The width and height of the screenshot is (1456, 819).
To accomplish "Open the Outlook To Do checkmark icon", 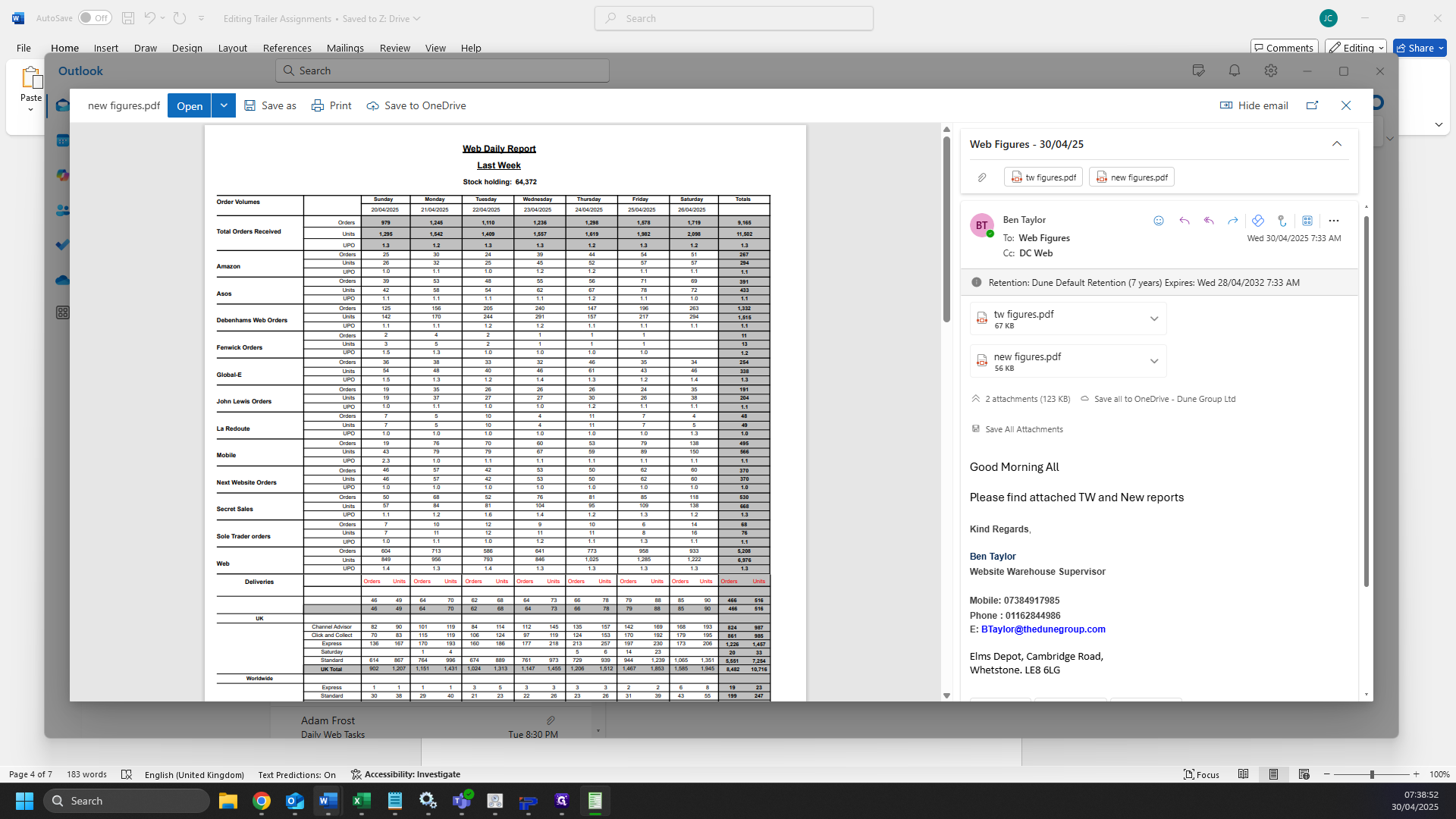I will 63,244.
